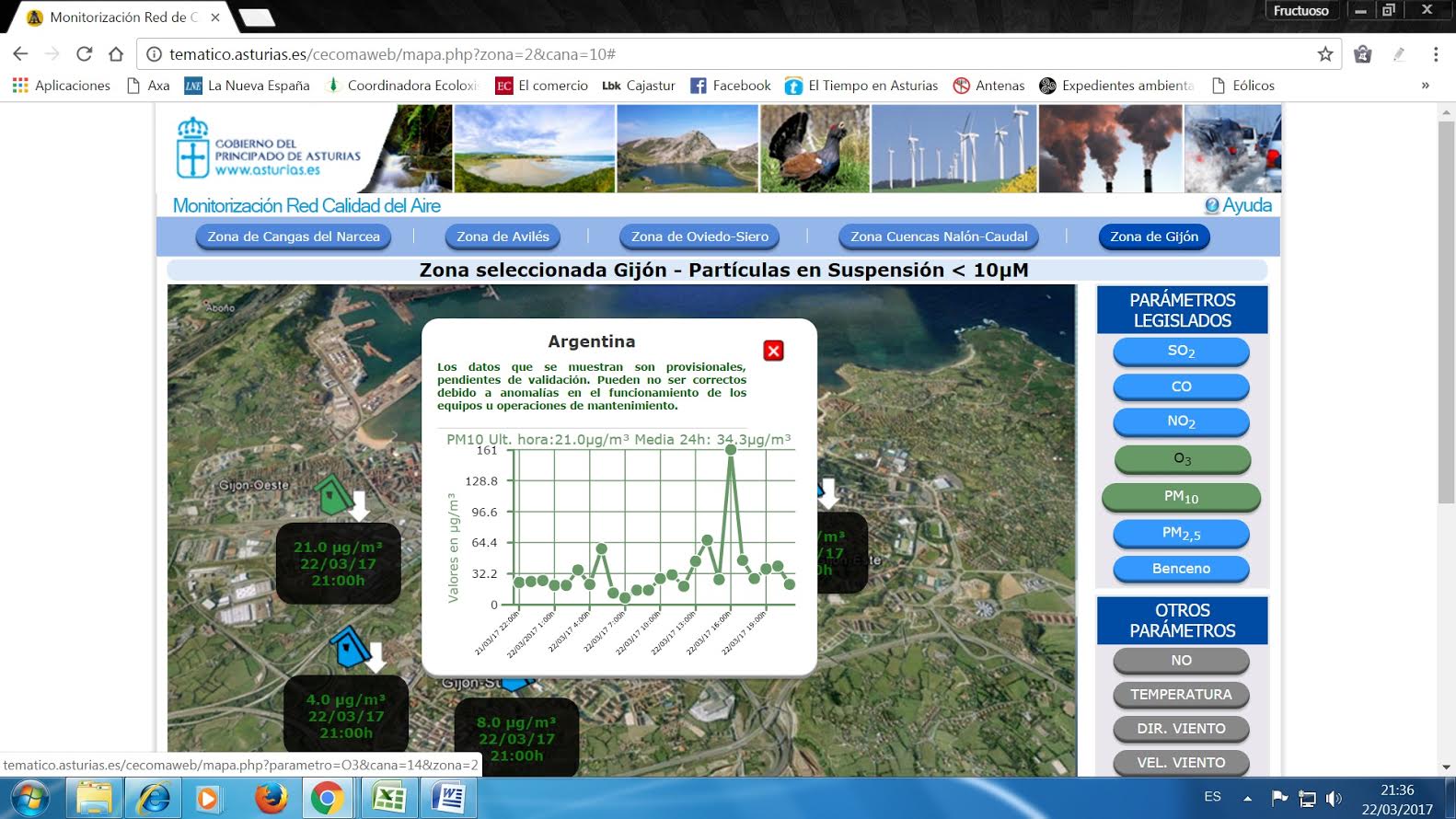
Task: Click the page's vertical scrollbar
Action: coord(1446,313)
